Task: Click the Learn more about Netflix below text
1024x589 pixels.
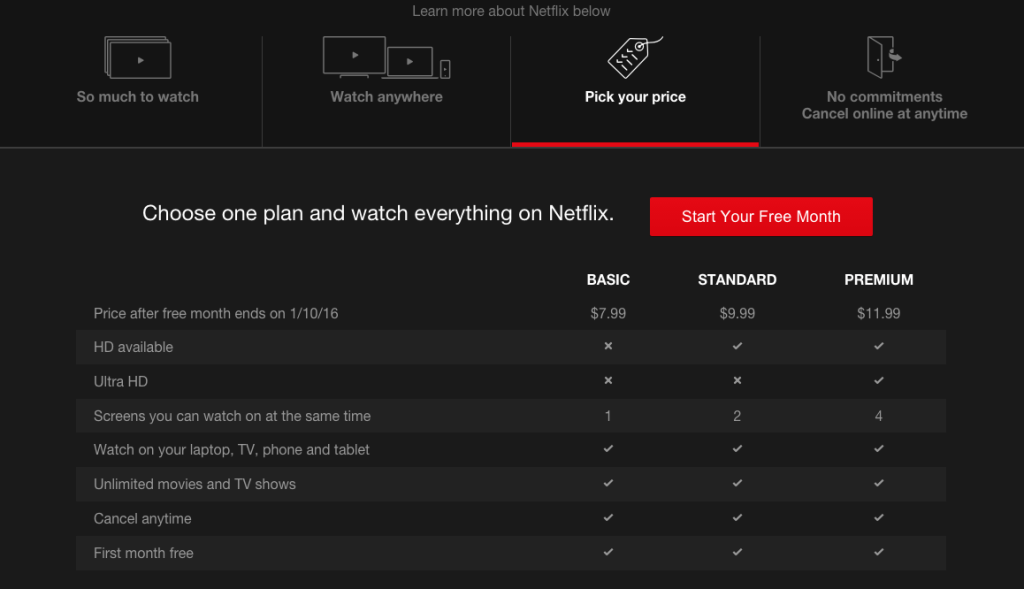Action: 511,11
